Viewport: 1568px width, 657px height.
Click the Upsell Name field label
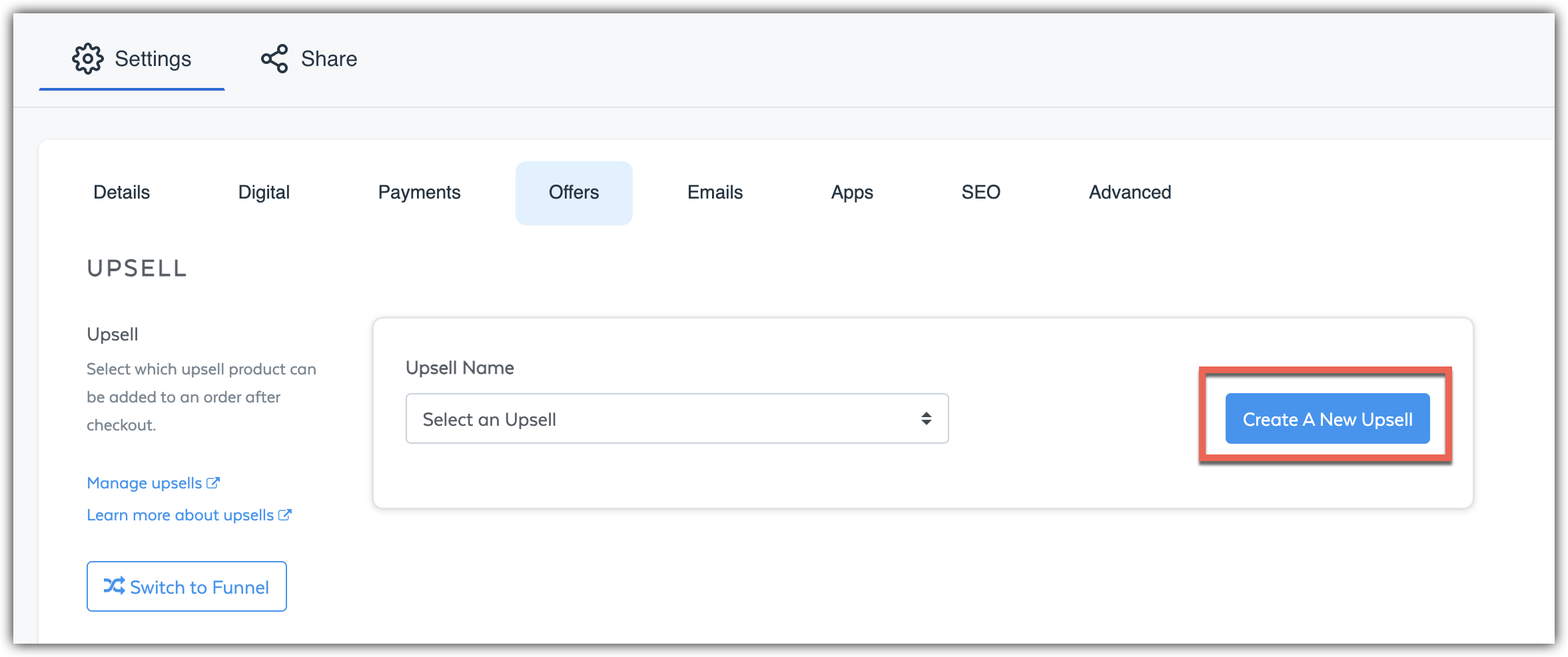460,368
